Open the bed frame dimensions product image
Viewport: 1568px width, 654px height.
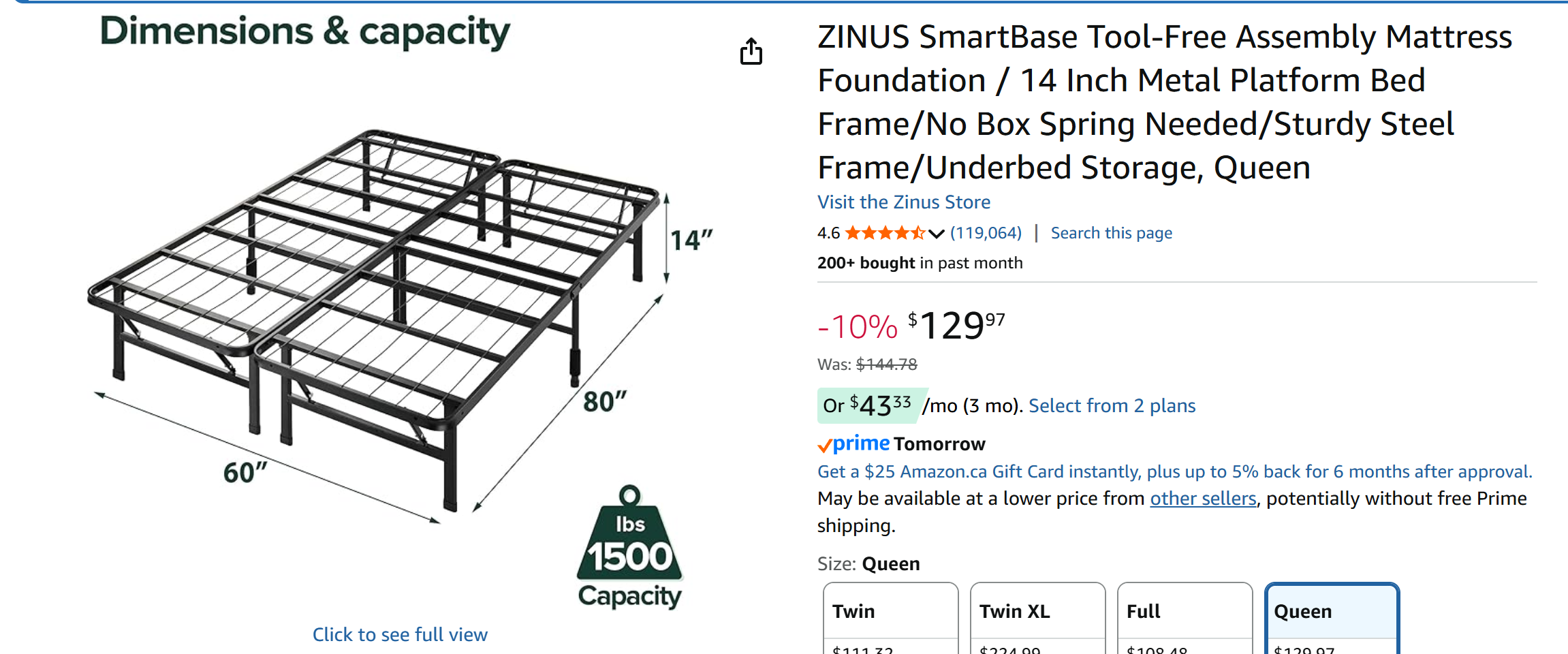[375, 320]
